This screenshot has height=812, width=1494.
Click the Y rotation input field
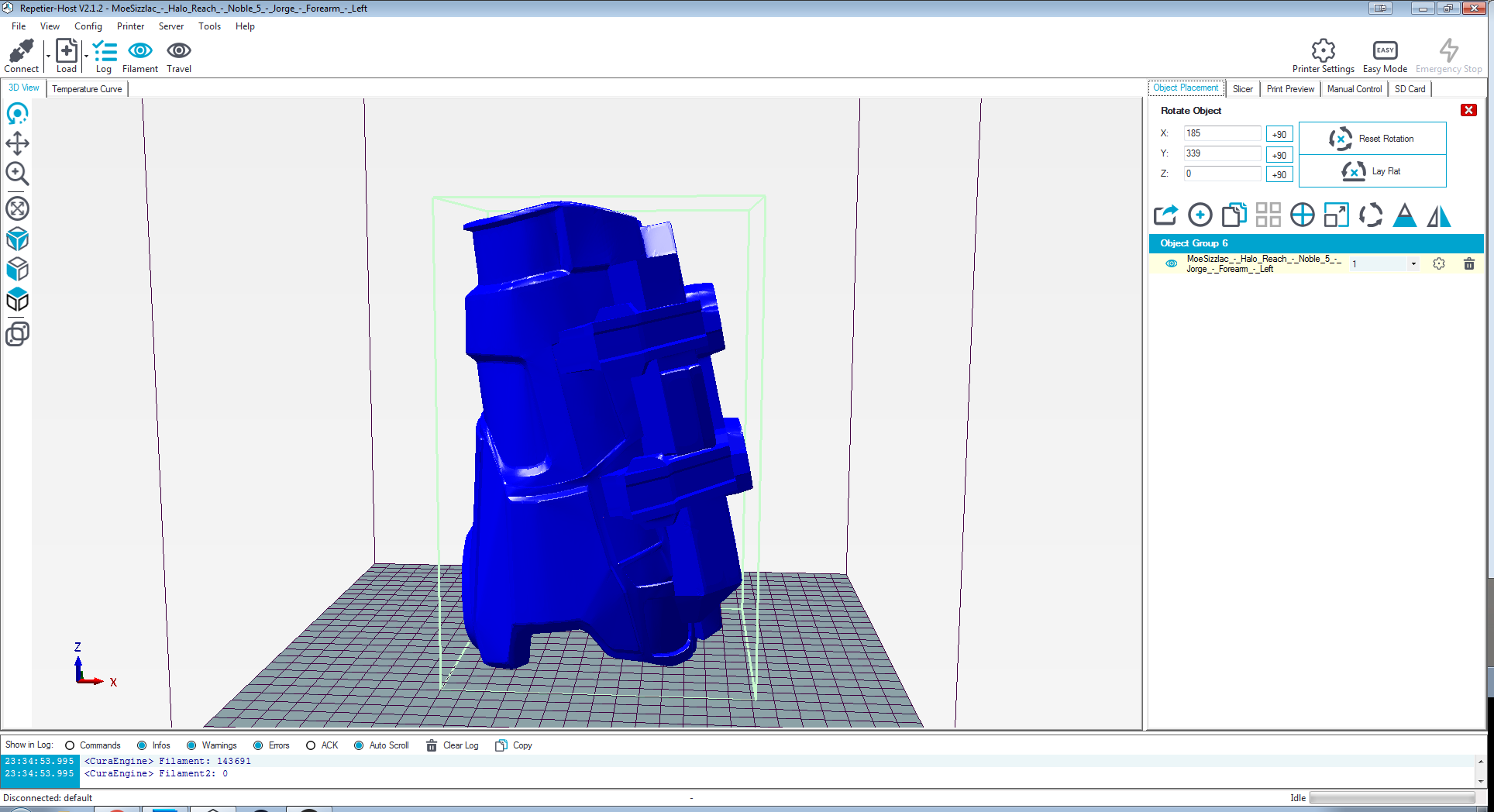(x=1222, y=153)
